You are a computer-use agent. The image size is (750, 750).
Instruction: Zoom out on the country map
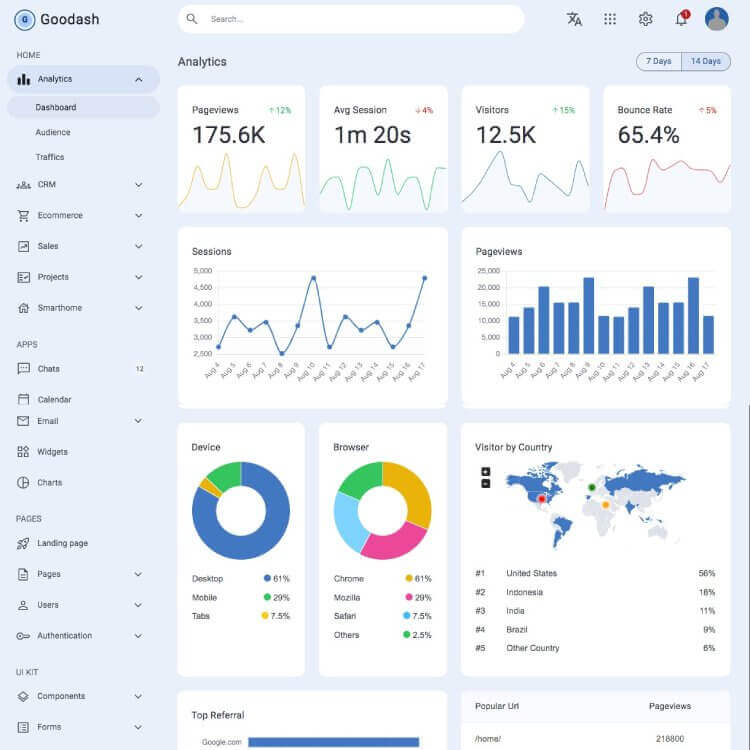tap(485, 484)
